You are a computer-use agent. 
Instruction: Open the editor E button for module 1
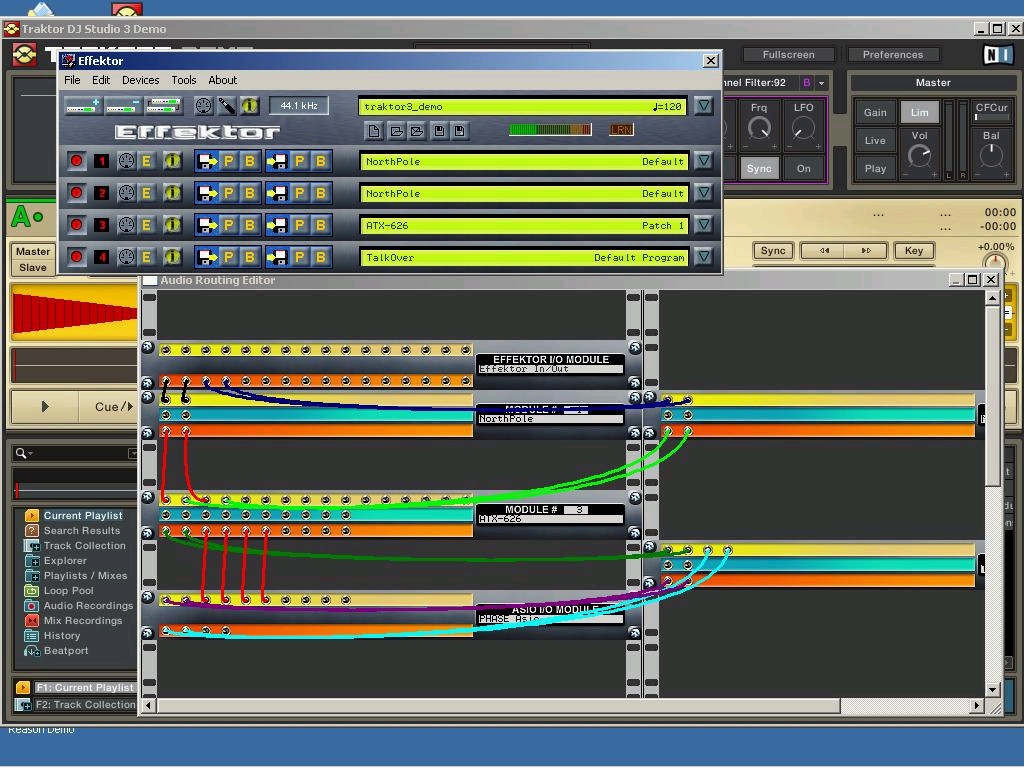(x=147, y=161)
